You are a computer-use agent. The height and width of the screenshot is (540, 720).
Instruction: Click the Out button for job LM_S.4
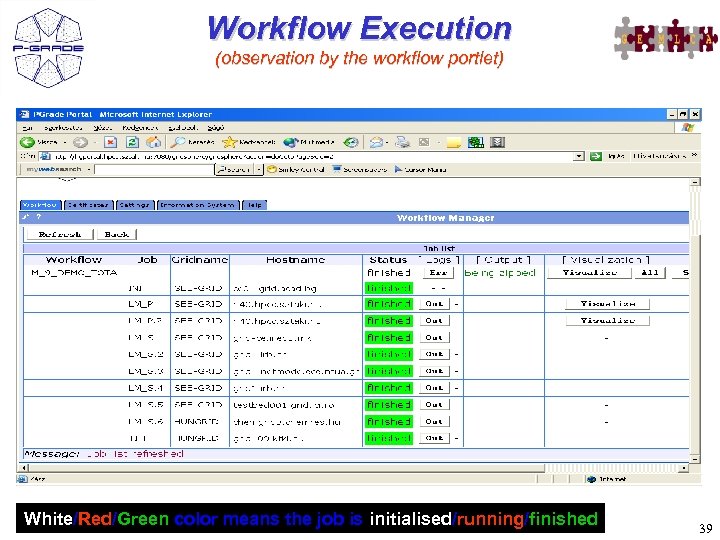point(434,388)
